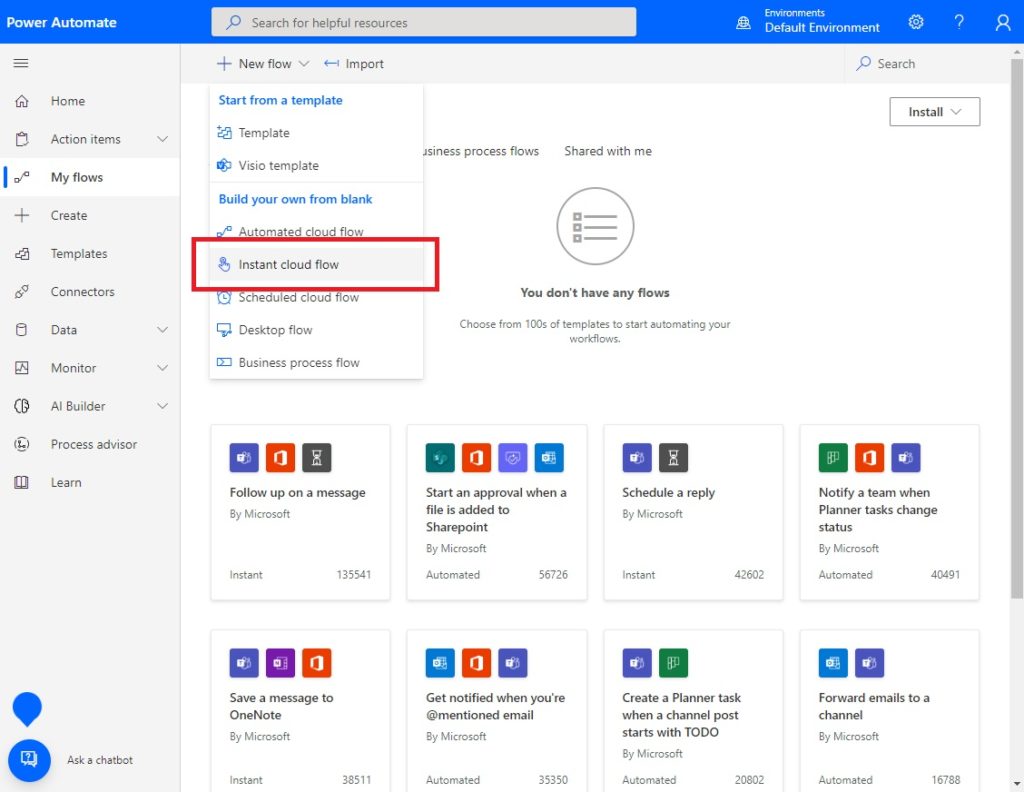Image resolution: width=1024 pixels, height=792 pixels.
Task: Click the blue location pin icon
Action: pyautogui.click(x=27, y=709)
